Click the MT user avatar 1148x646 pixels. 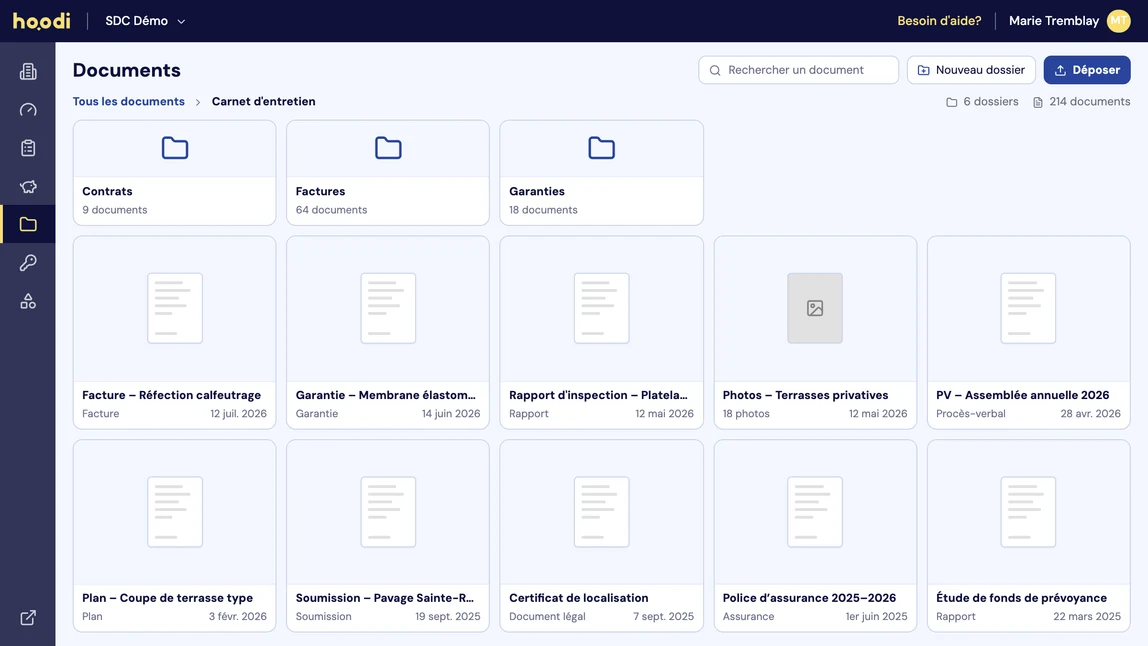(x=1118, y=21)
